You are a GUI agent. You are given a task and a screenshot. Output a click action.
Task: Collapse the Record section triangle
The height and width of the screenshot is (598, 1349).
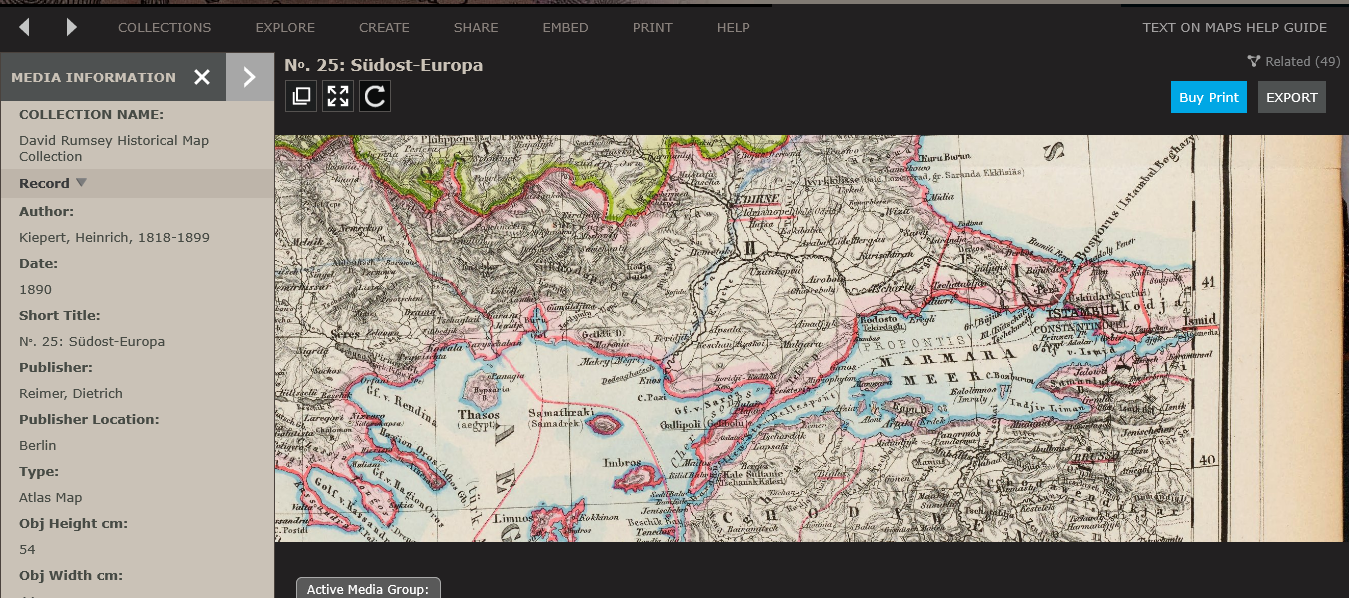[x=81, y=183]
